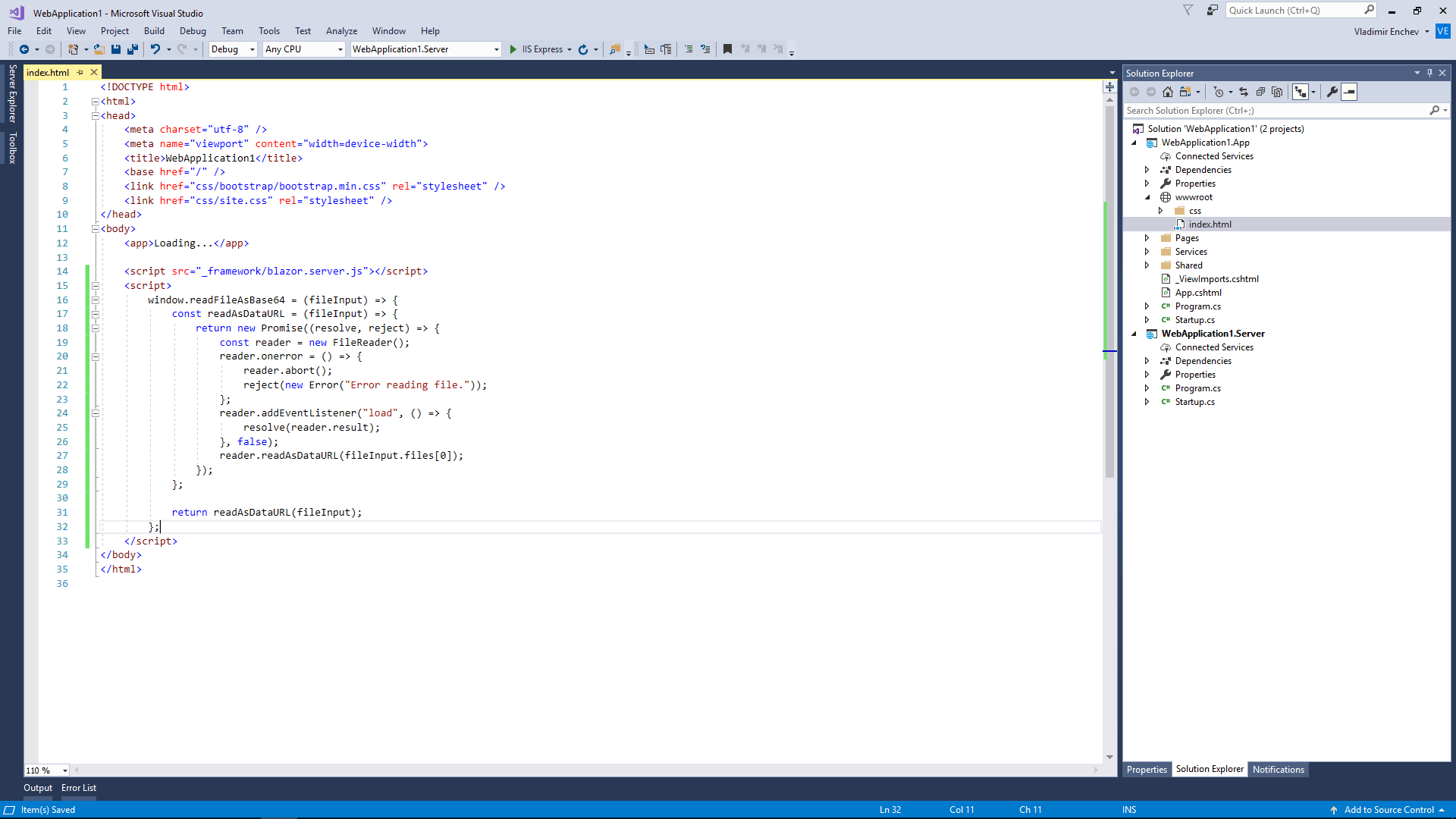Click the Test menu item
Screen dimensions: 1456x819
coord(303,30)
